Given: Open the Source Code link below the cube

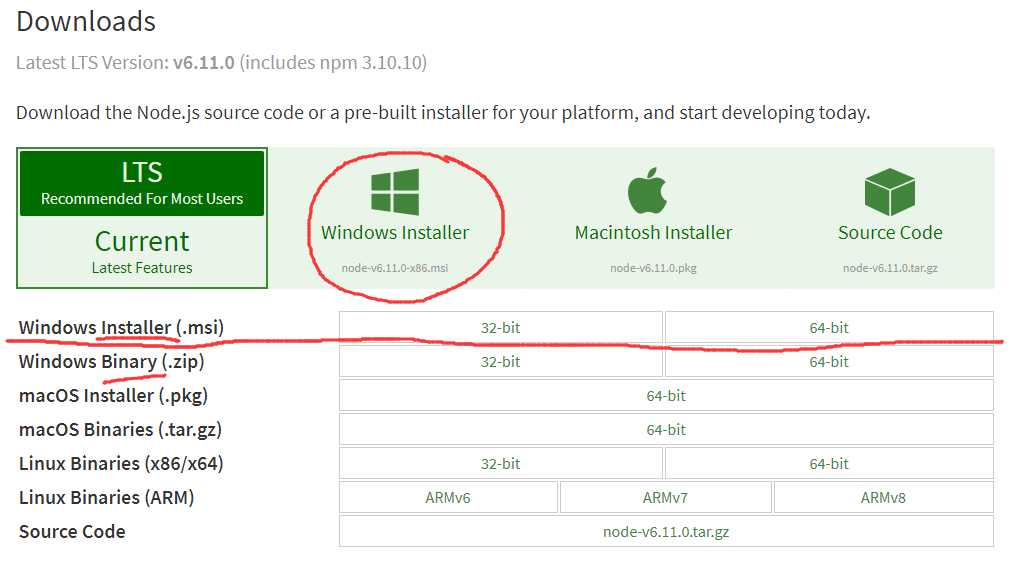Looking at the screenshot, I should point(890,233).
